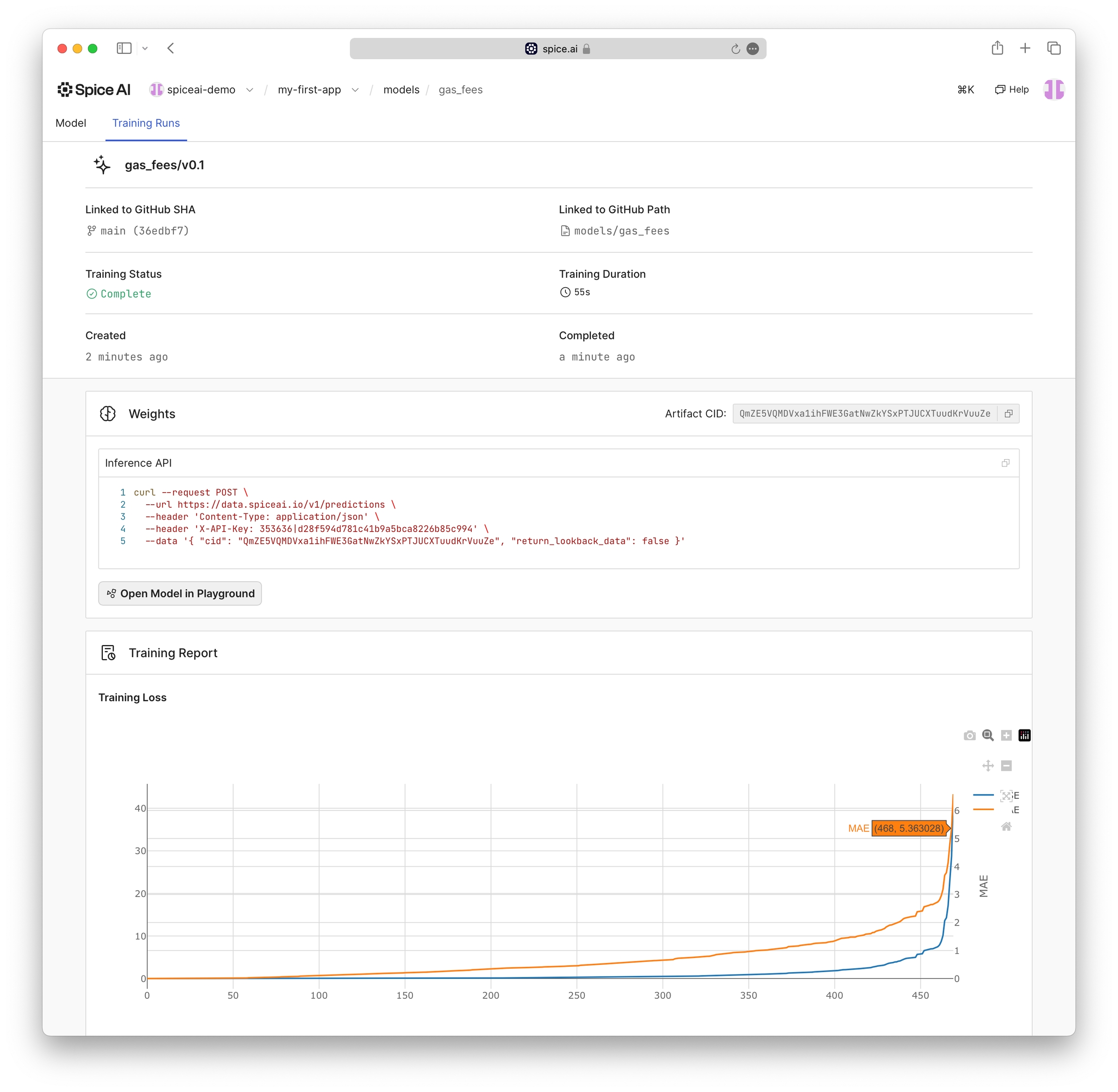Screen dimensions: 1118x1092
Task: Click the Artifact CID text field
Action: [x=864, y=414]
